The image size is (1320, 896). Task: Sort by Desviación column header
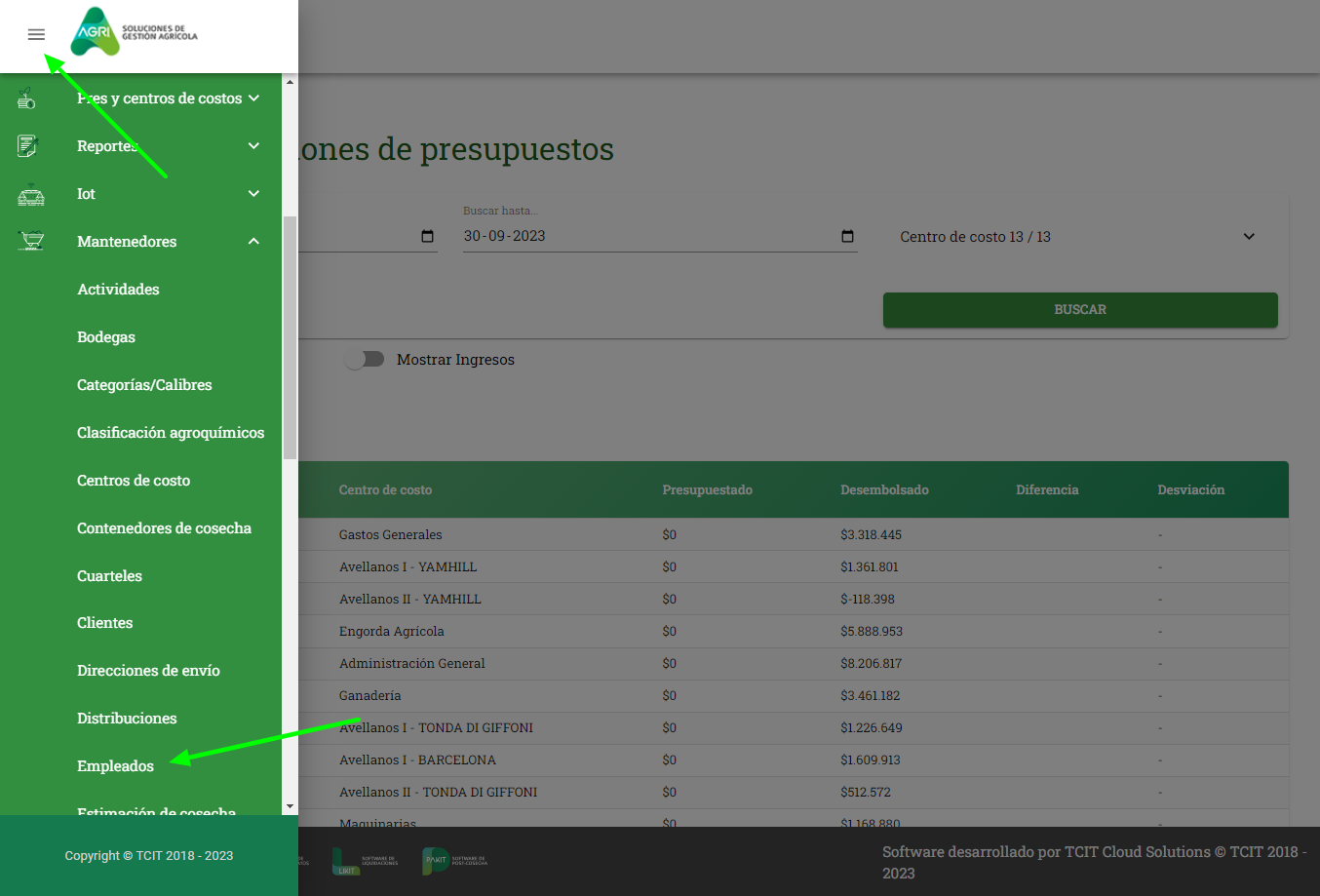tap(1190, 490)
